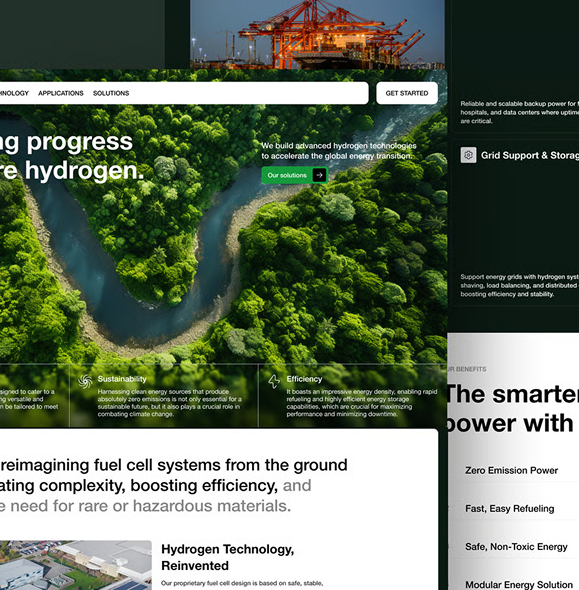Click the Efficiency feature heading
The image size is (579, 590).
(x=304, y=379)
